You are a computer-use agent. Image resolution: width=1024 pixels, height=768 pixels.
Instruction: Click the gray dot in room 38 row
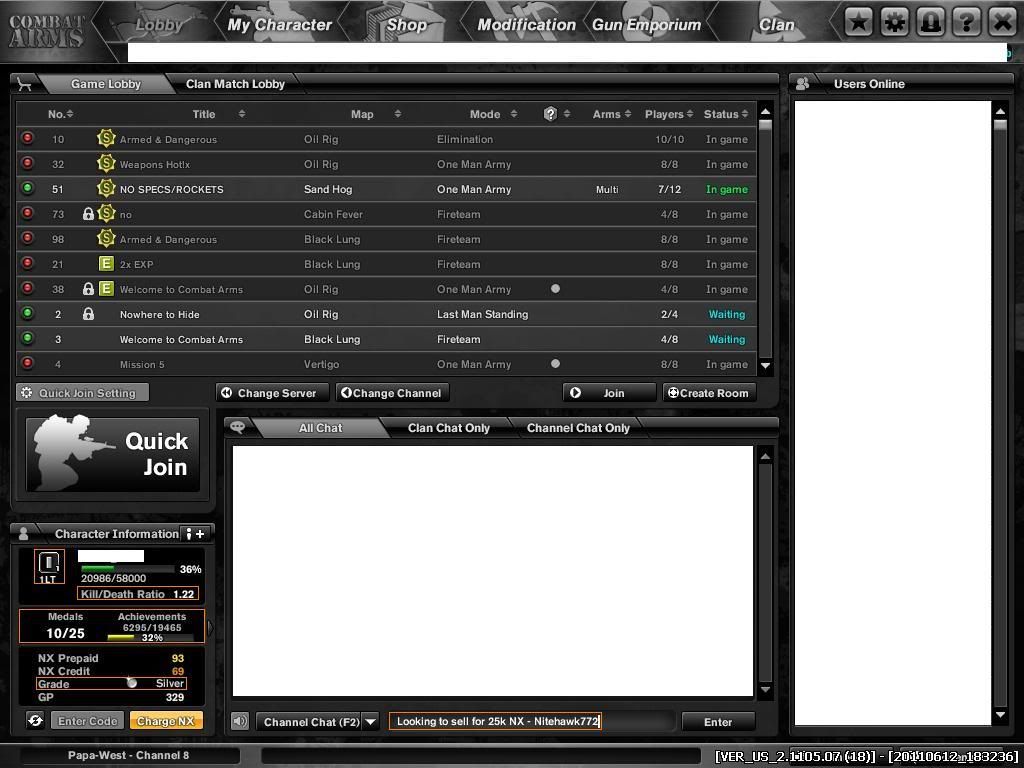(555, 289)
